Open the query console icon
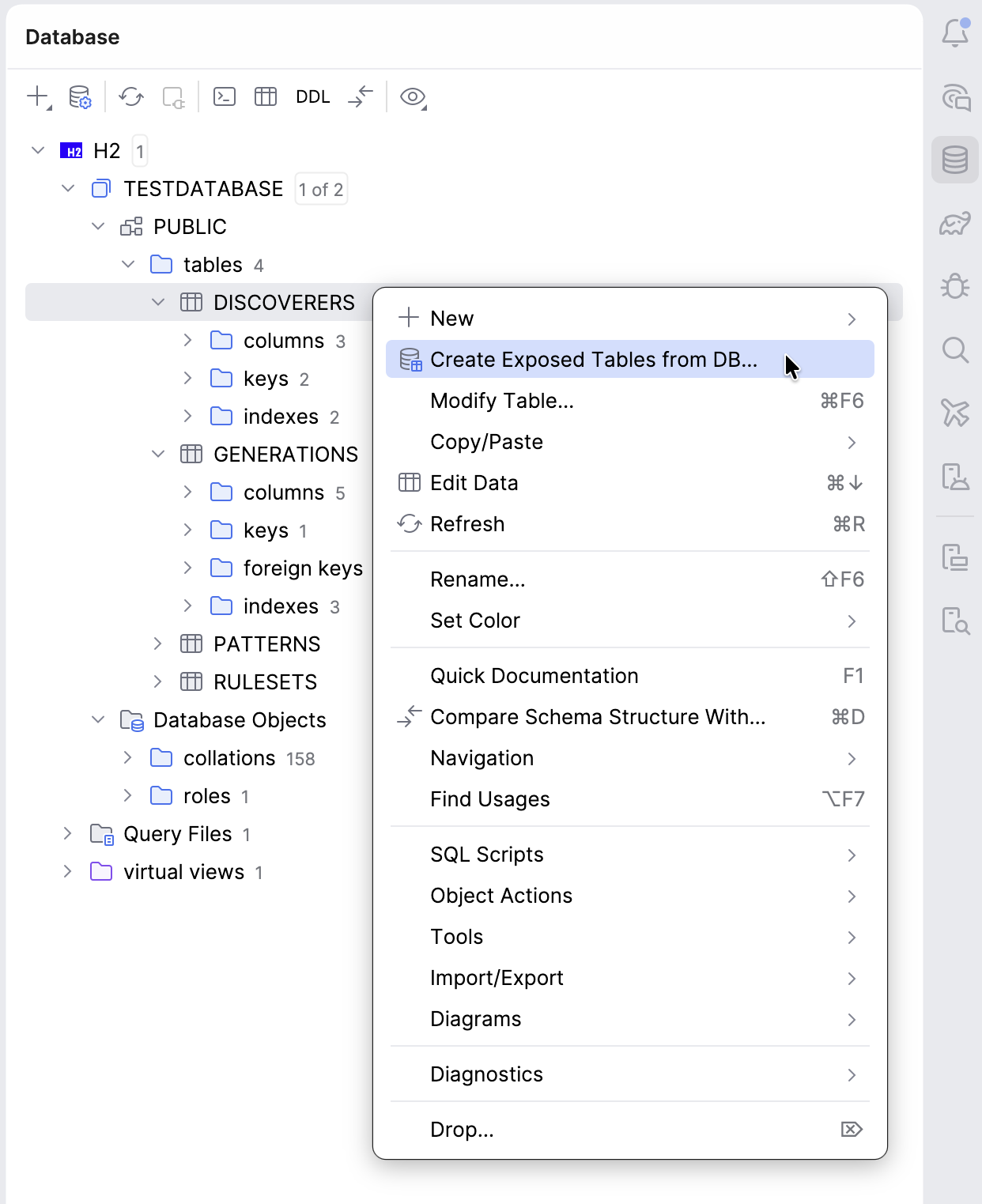This screenshot has width=982, height=1204. (225, 96)
